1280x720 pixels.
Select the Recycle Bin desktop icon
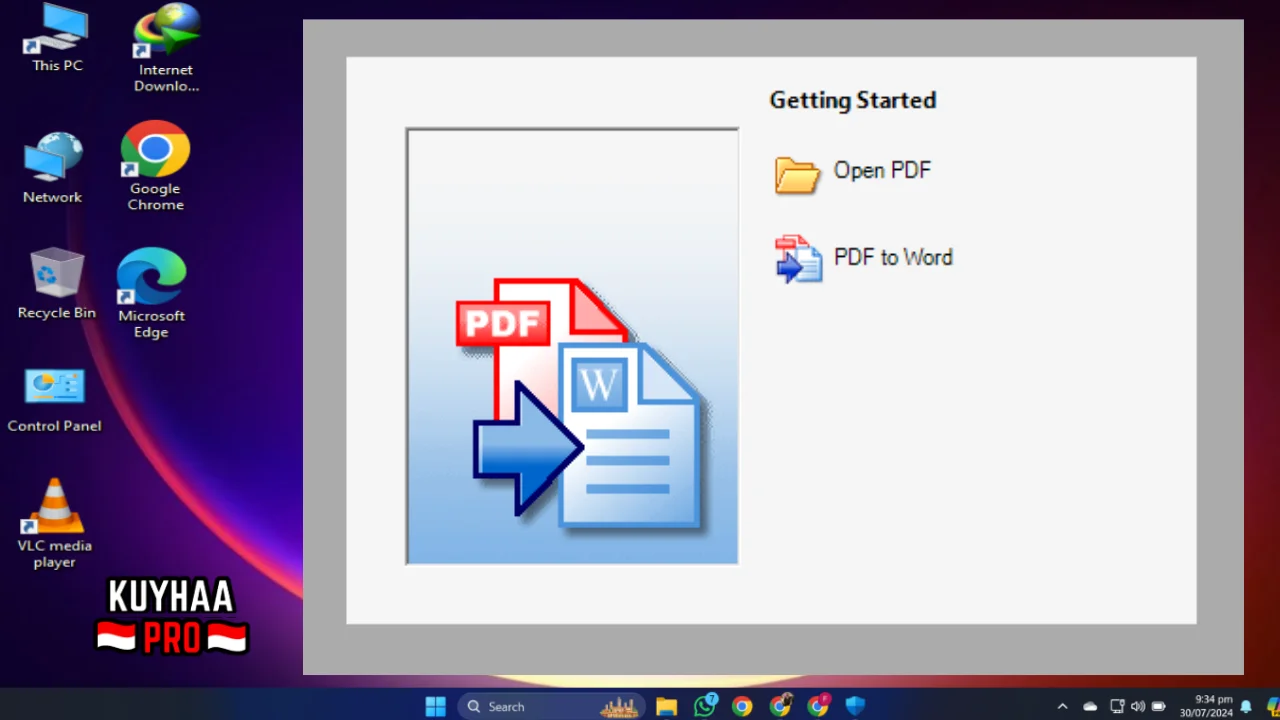57,283
